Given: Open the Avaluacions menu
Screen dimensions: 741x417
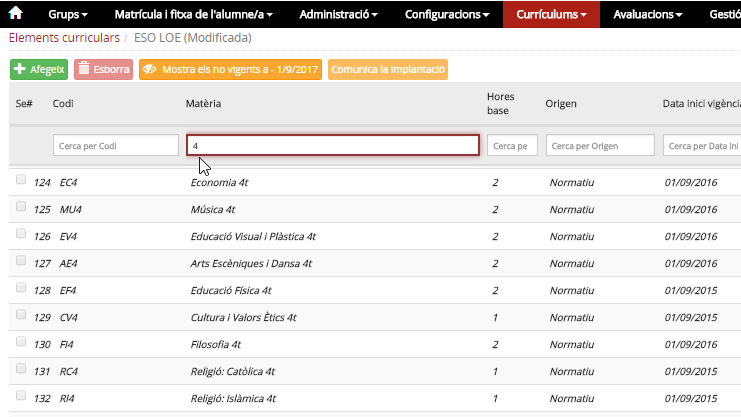Looking at the screenshot, I should click(647, 14).
